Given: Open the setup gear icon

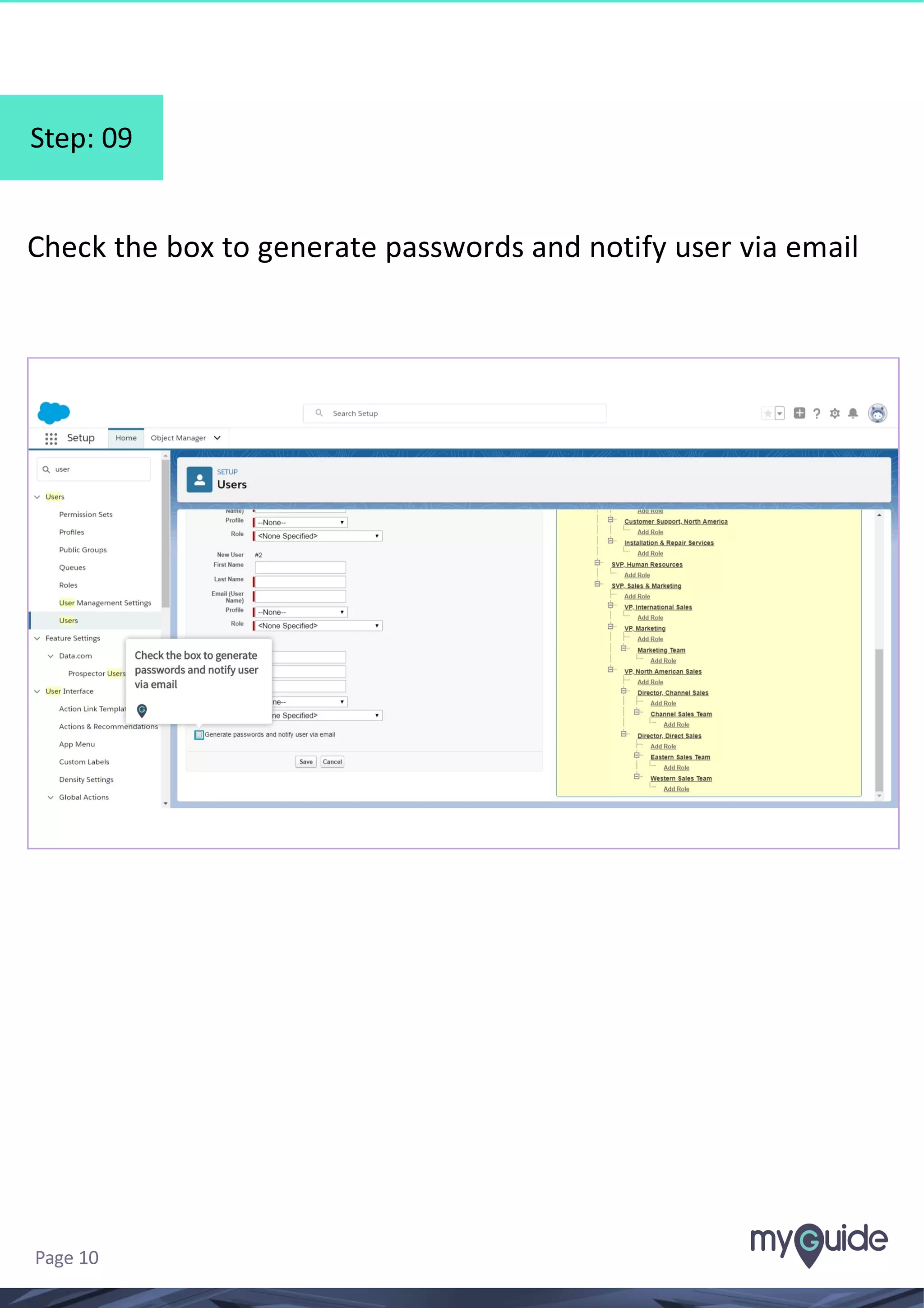Looking at the screenshot, I should (x=835, y=413).
